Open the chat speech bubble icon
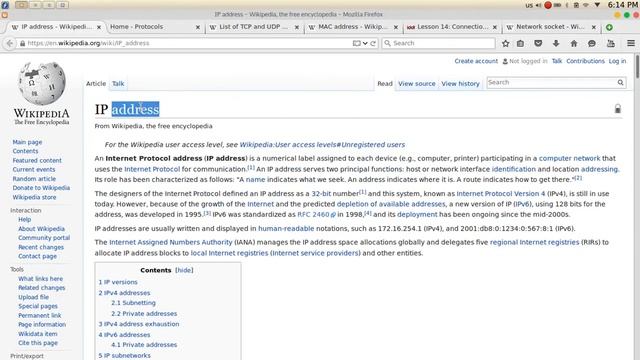Image resolution: width=640 pixels, height=360 pixels. [x=591, y=43]
